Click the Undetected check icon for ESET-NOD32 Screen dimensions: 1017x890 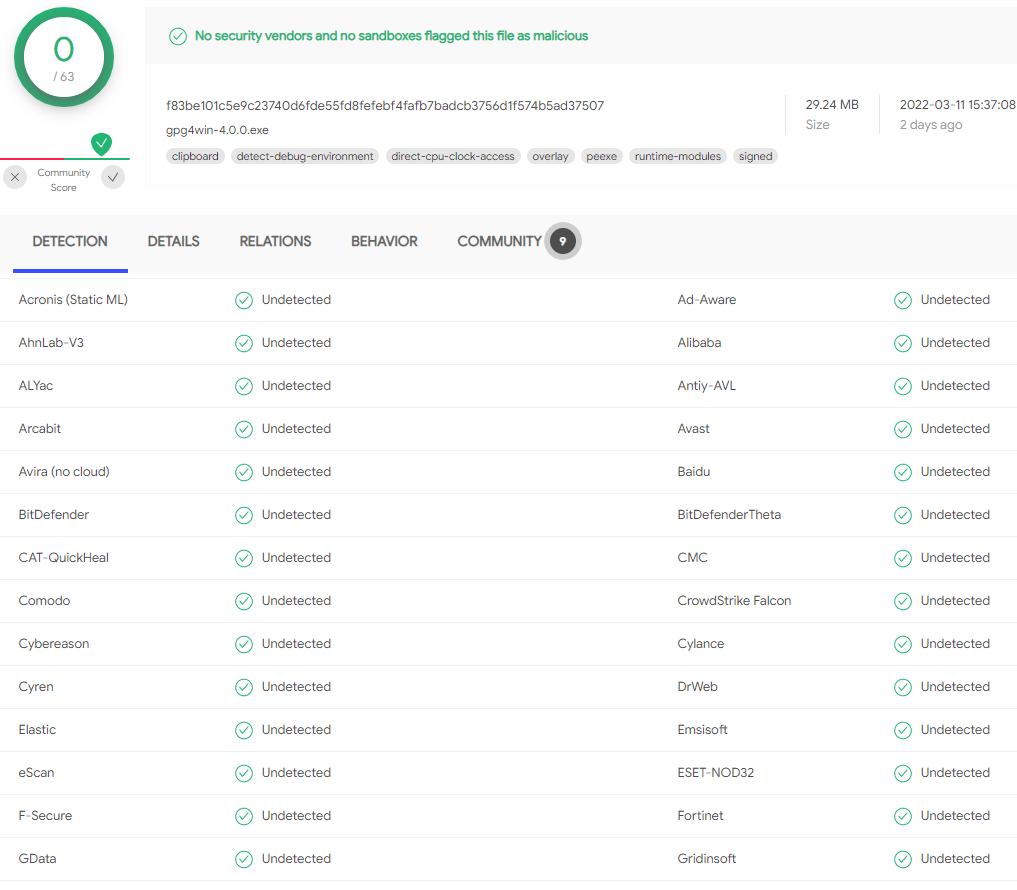coord(903,773)
